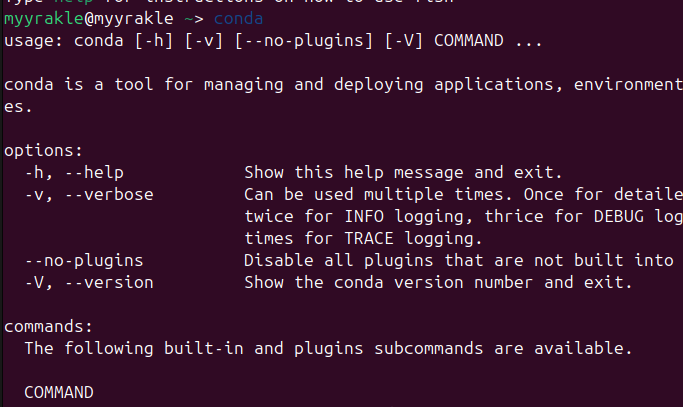Click the "times for TRACE logging." line
683x407 pixels.
tap(363, 239)
